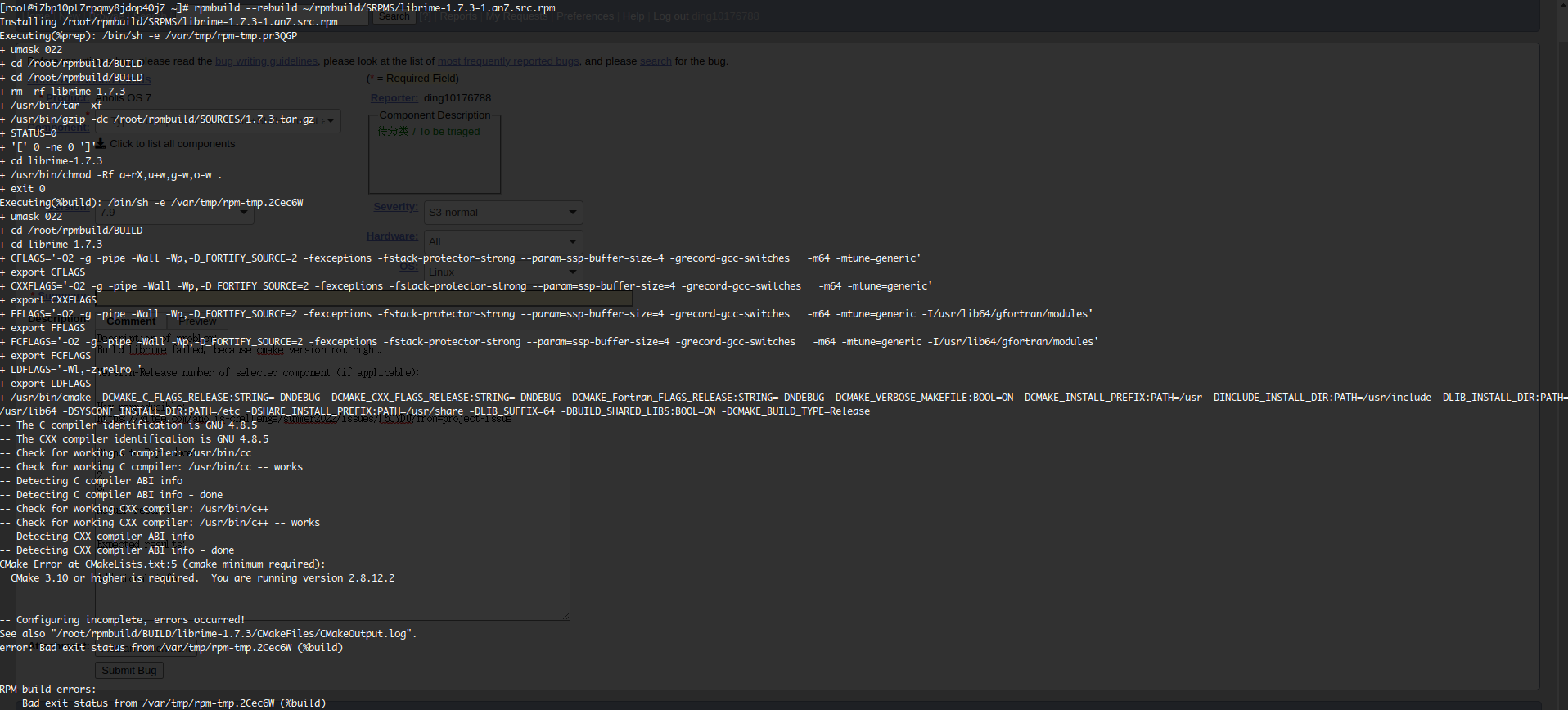Click the Search button in header
This screenshot has width=1568, height=710.
[394, 16]
